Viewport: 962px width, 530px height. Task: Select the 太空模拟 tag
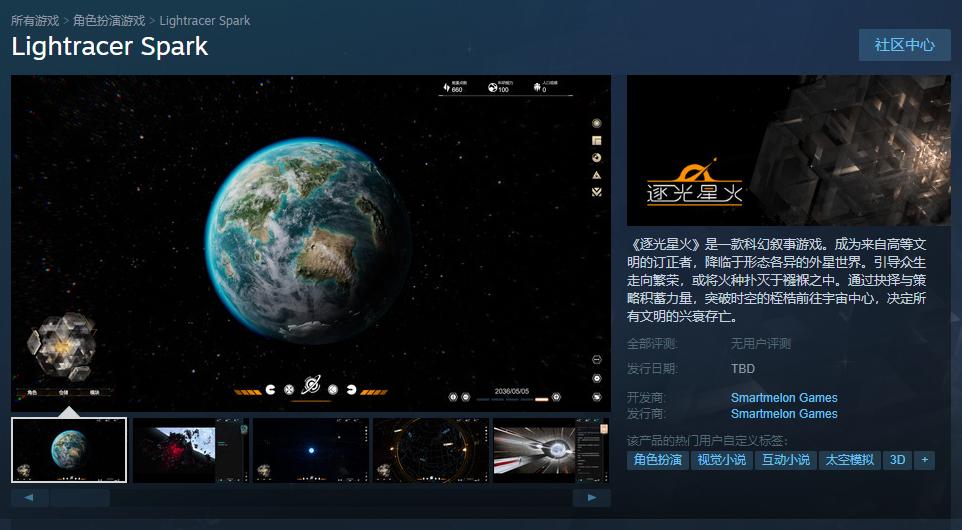point(849,460)
